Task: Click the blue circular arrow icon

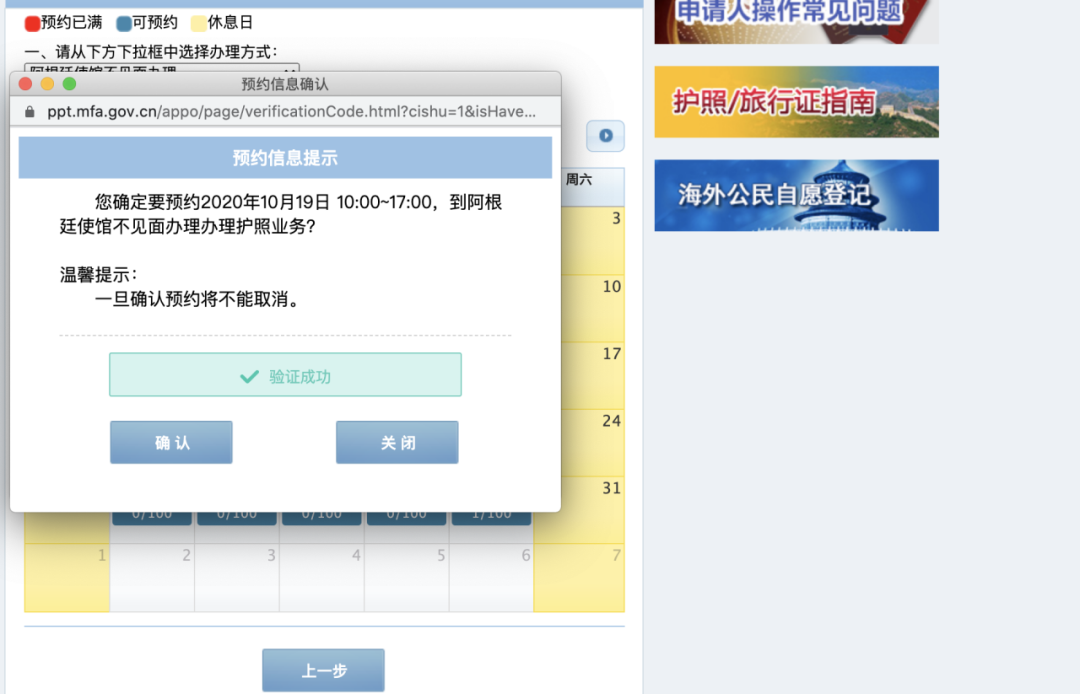Action: (x=605, y=135)
